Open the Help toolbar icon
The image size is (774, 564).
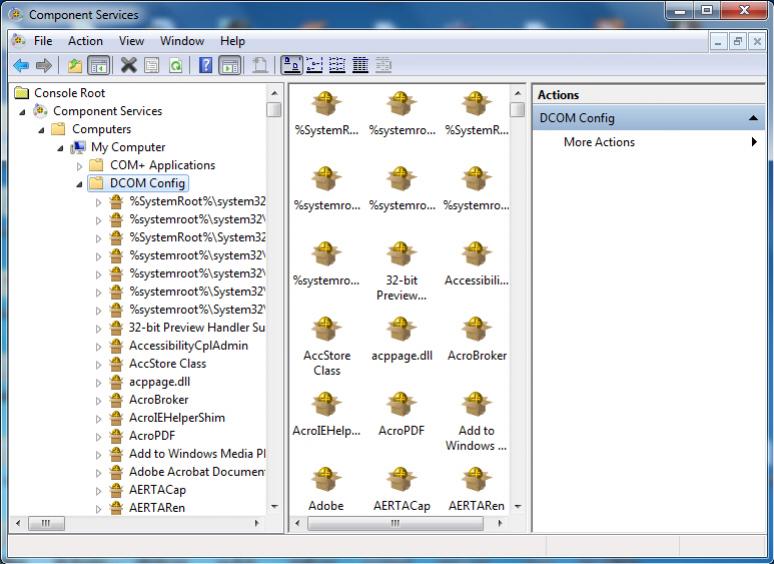tap(205, 65)
